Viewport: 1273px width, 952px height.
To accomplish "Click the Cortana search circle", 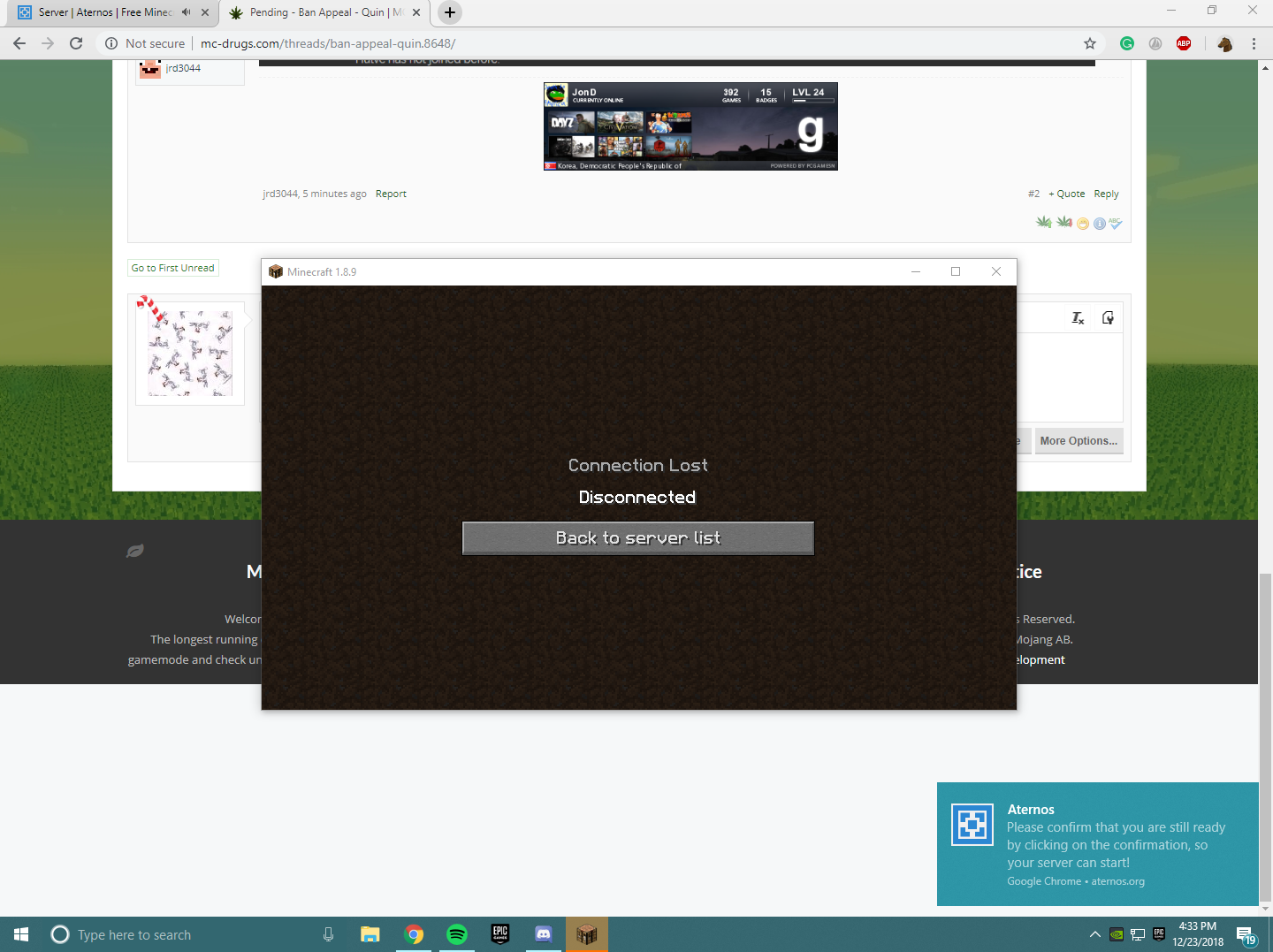I will [60, 934].
